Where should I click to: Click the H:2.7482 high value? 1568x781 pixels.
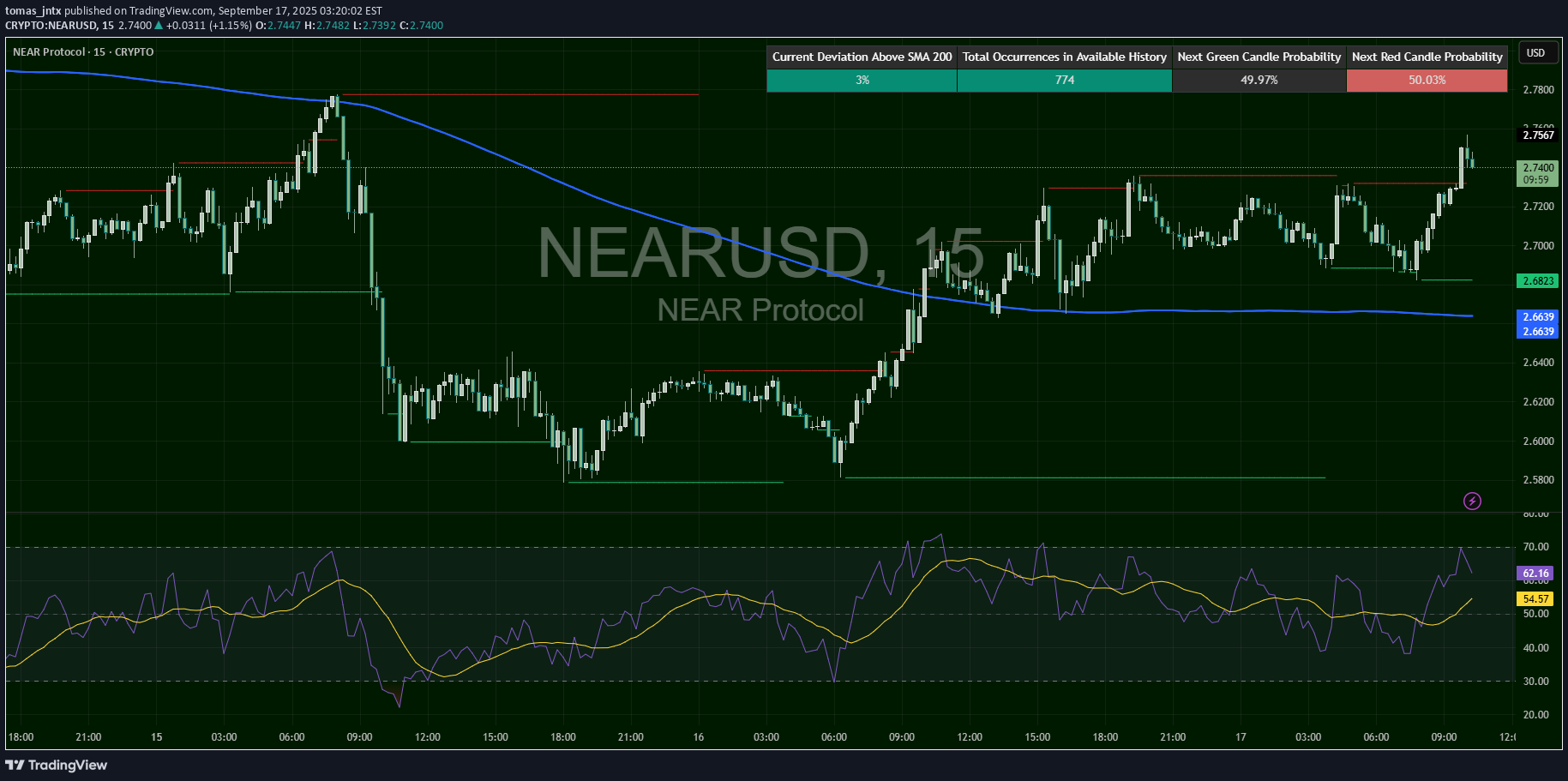point(327,26)
